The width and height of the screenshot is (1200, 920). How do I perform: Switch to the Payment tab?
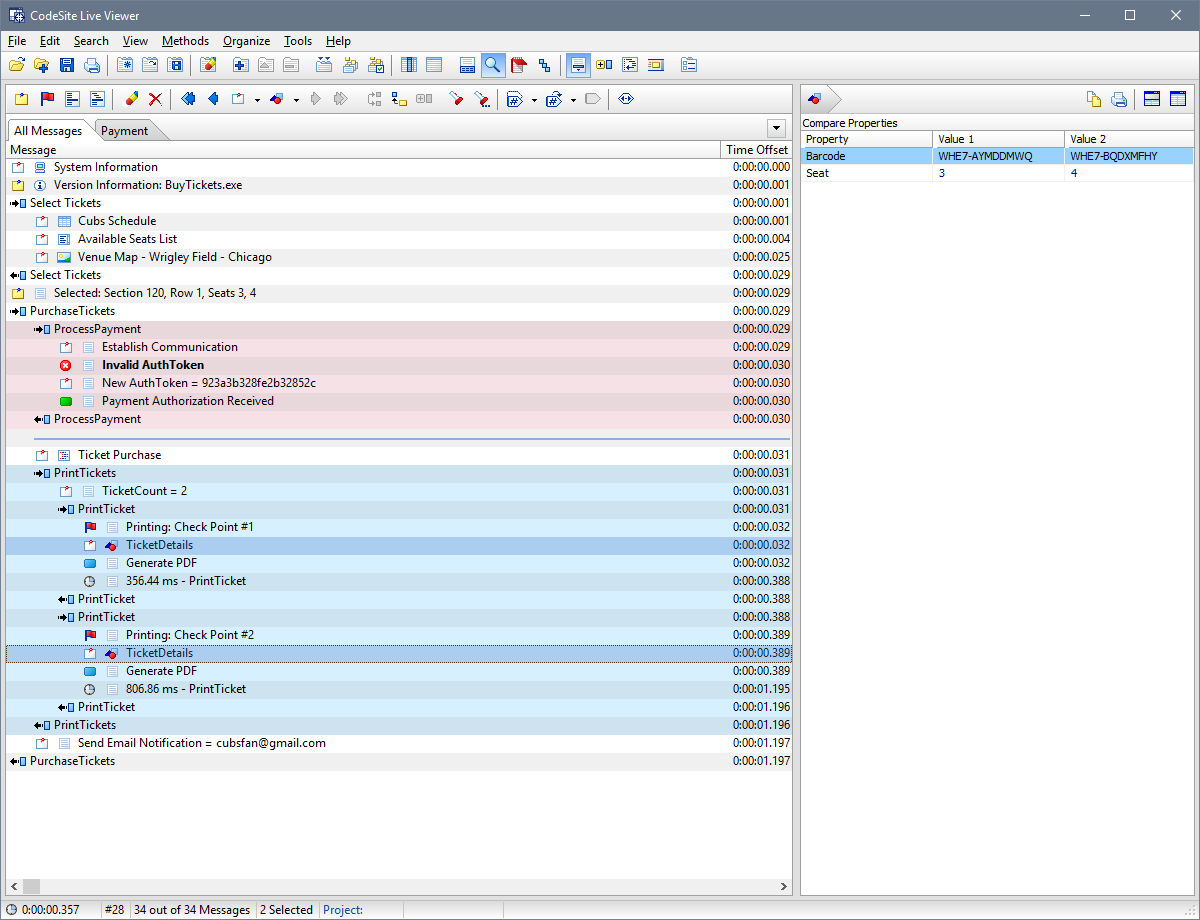pos(123,130)
